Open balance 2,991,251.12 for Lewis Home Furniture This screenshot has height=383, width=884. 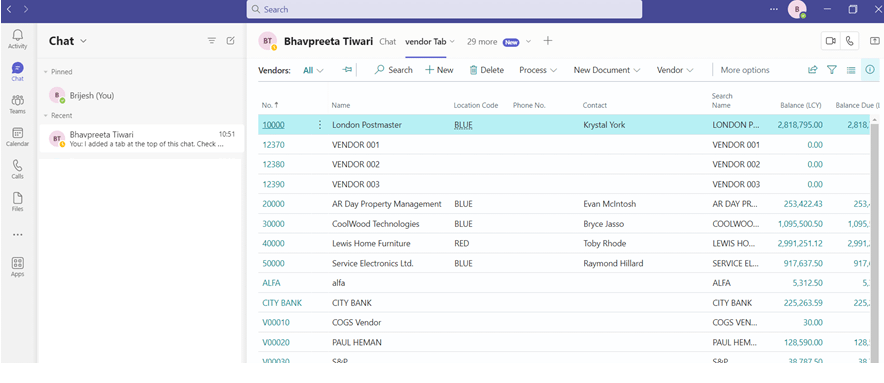799,243
